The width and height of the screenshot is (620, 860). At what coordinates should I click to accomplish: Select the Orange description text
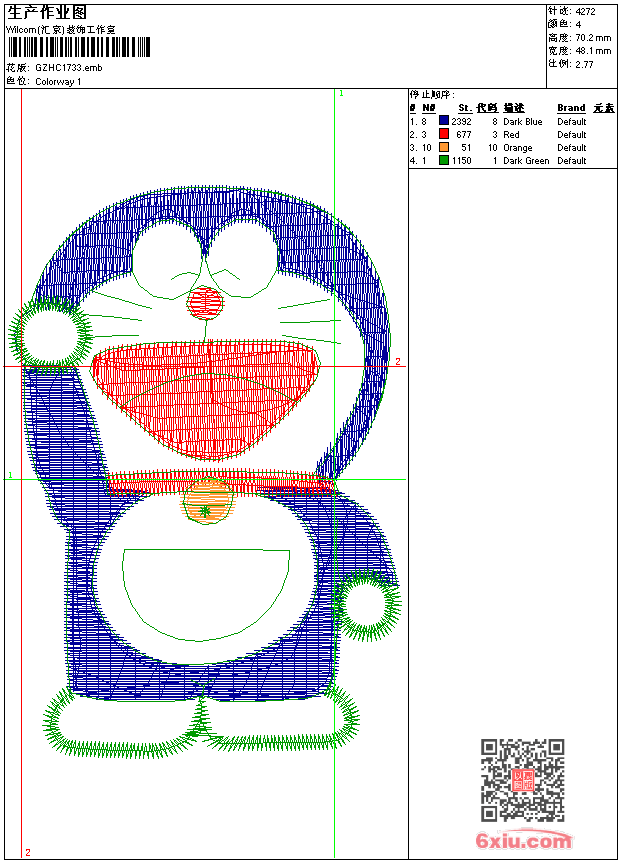pos(517,148)
